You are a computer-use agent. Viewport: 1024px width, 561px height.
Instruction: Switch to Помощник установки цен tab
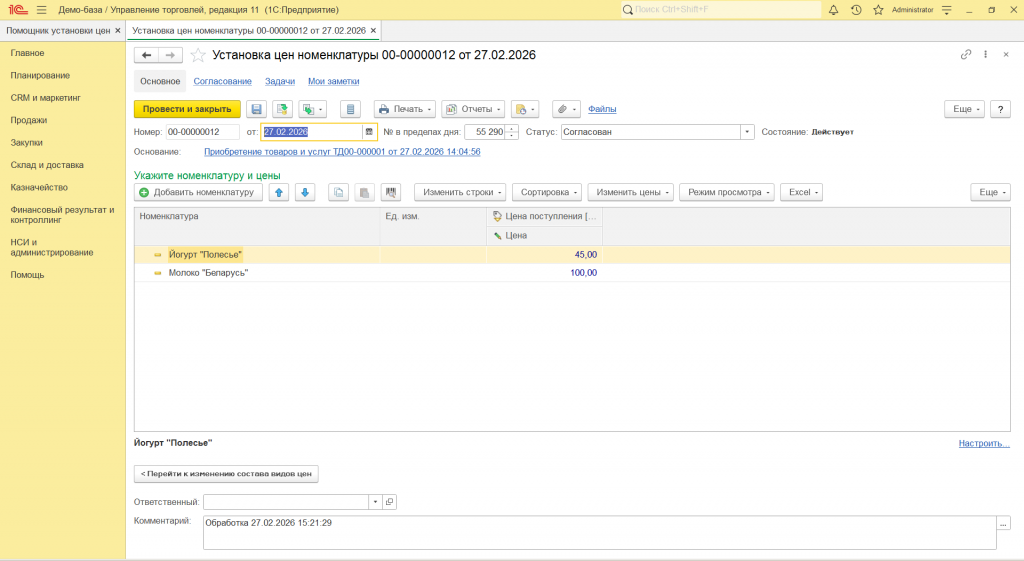pos(57,31)
